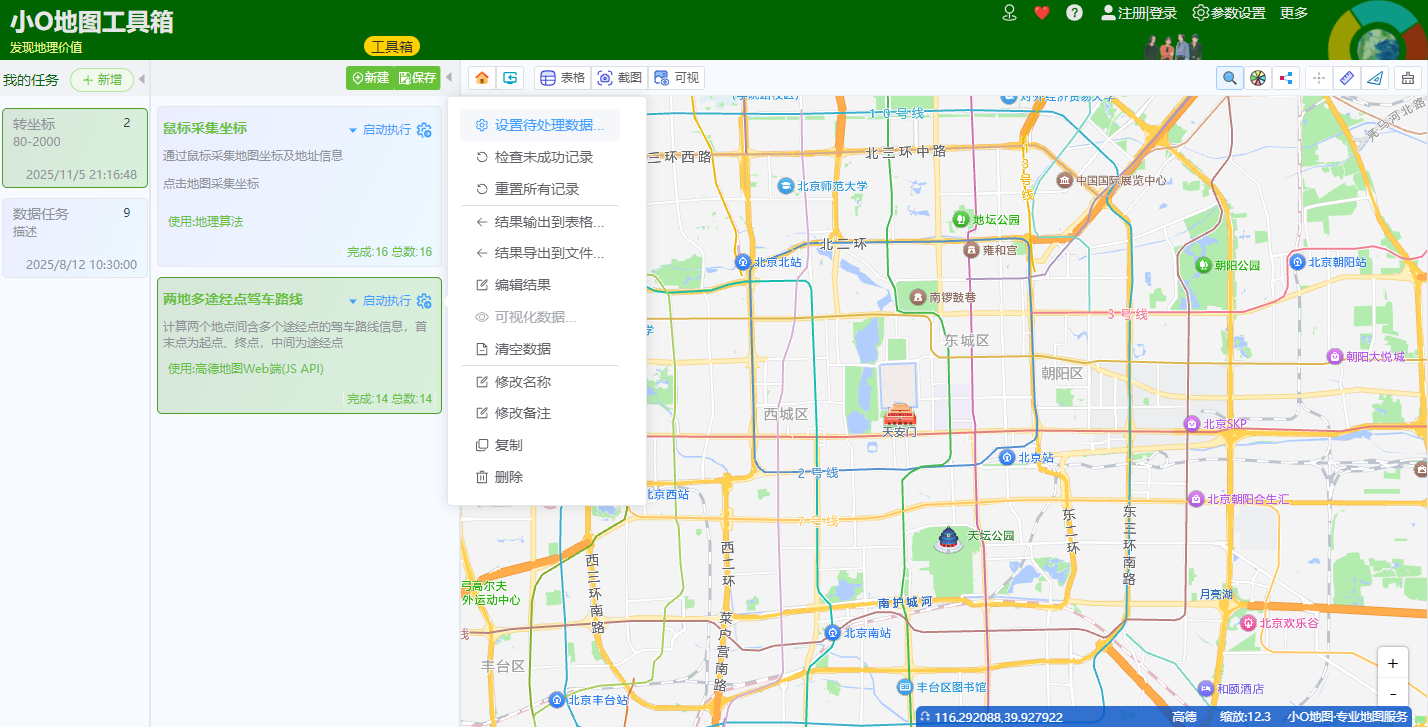Open the color wheel map style tool
The width and height of the screenshot is (1428, 727).
[1258, 78]
